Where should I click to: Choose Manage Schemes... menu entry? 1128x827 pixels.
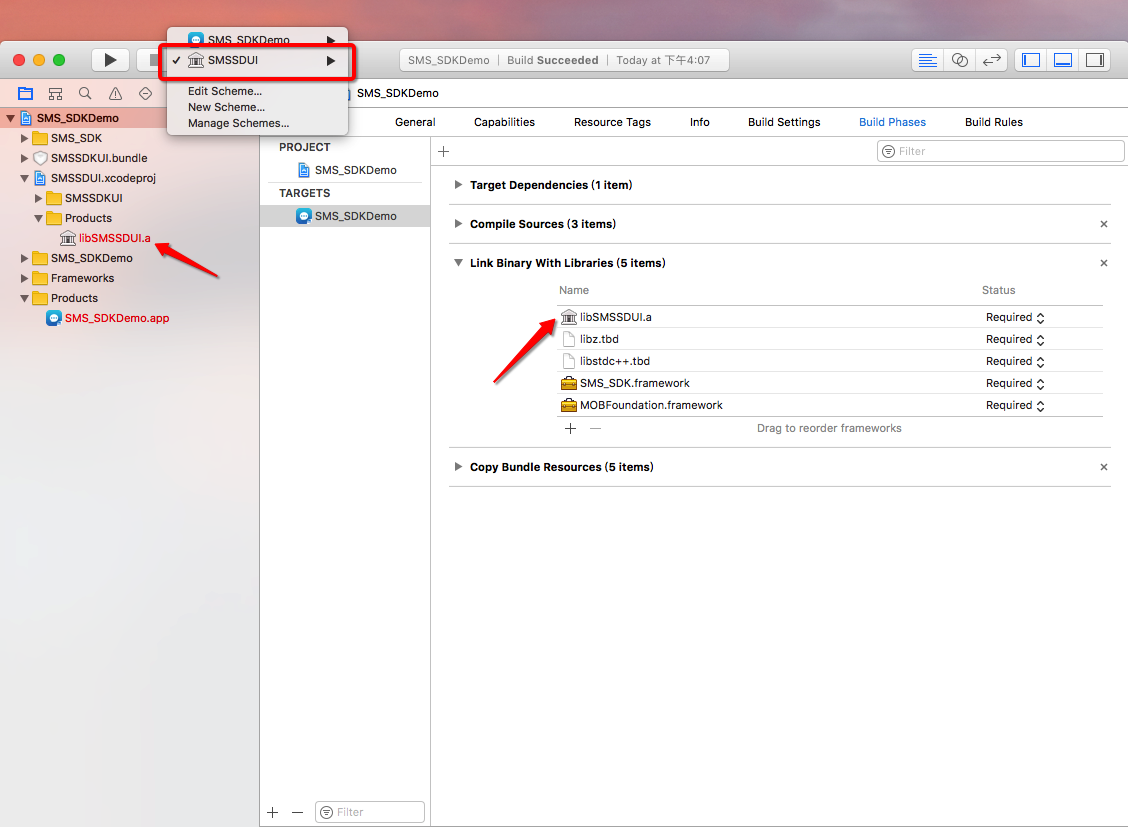point(238,123)
